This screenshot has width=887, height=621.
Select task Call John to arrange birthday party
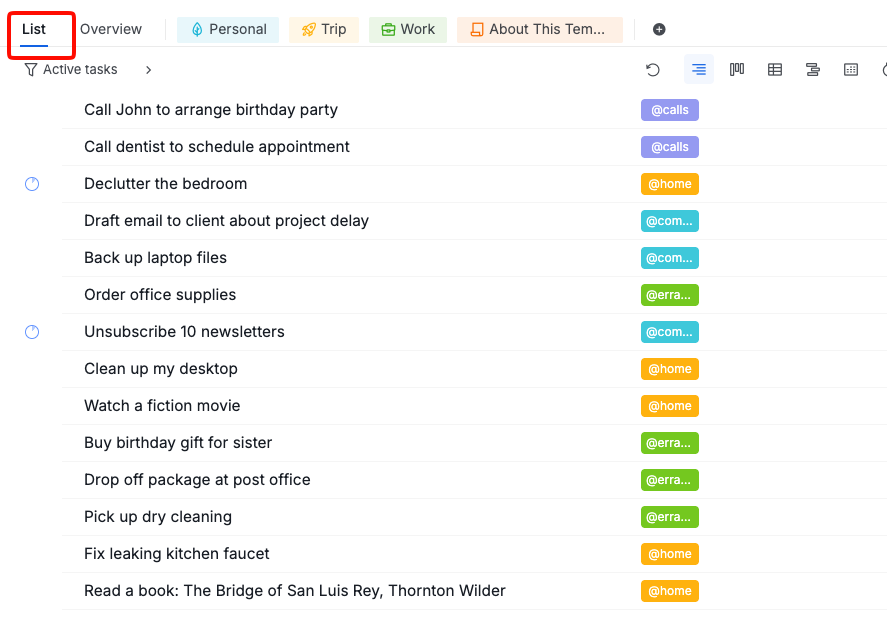pos(211,110)
